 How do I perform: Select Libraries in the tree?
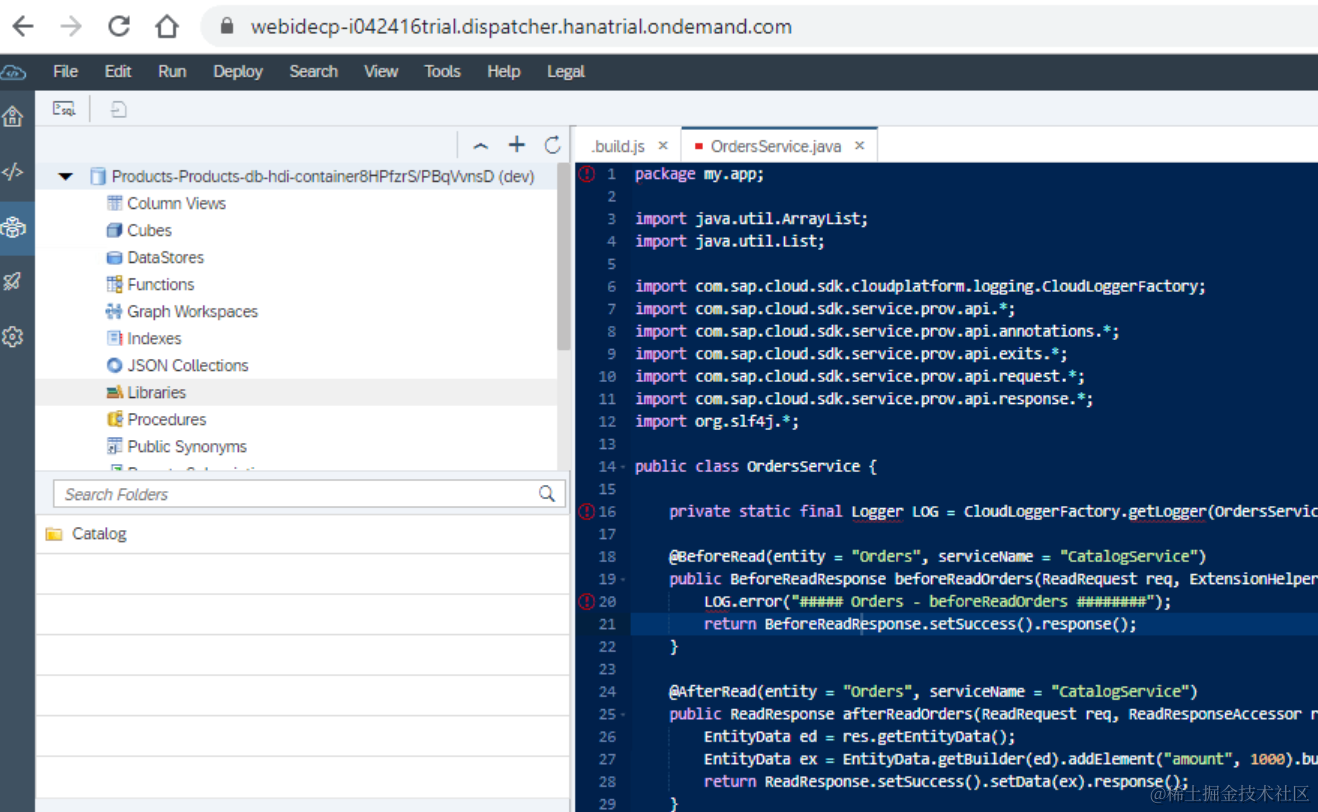[x=156, y=392]
